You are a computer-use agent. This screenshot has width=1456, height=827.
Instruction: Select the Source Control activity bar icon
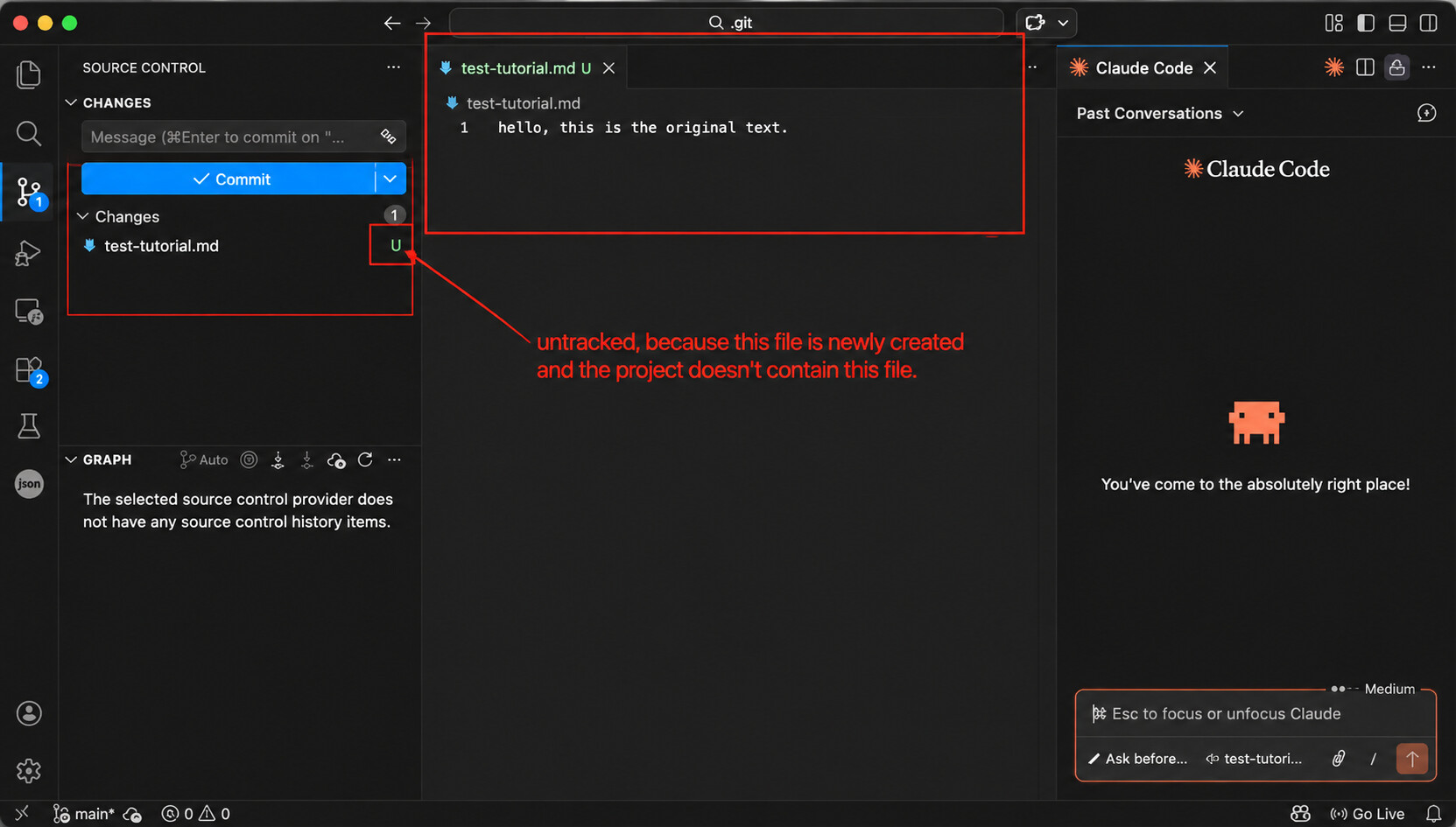pyautogui.click(x=29, y=192)
